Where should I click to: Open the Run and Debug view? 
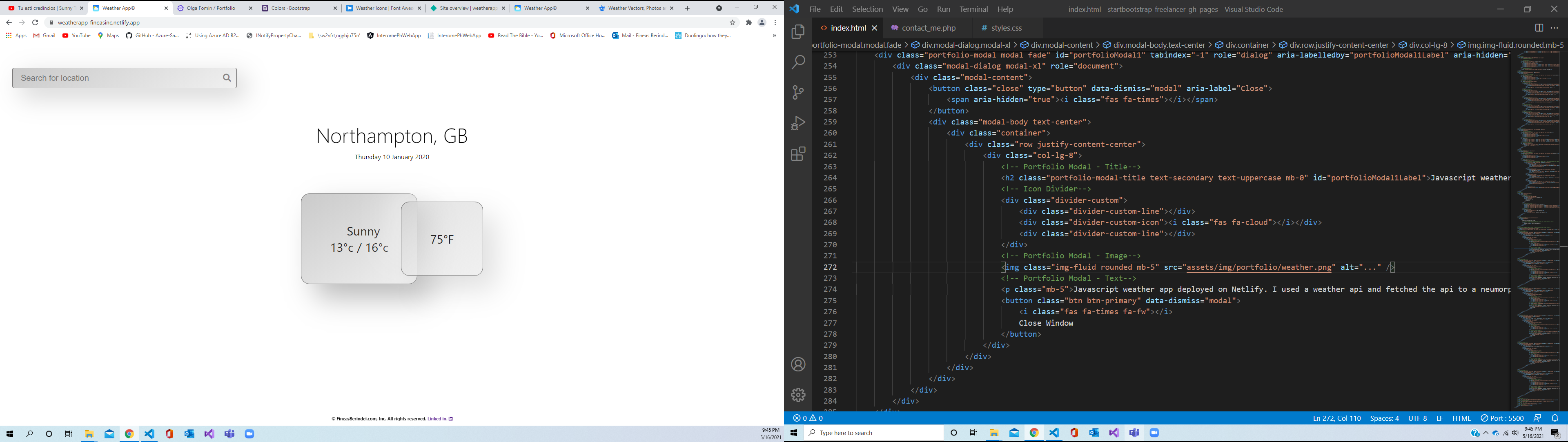798,123
